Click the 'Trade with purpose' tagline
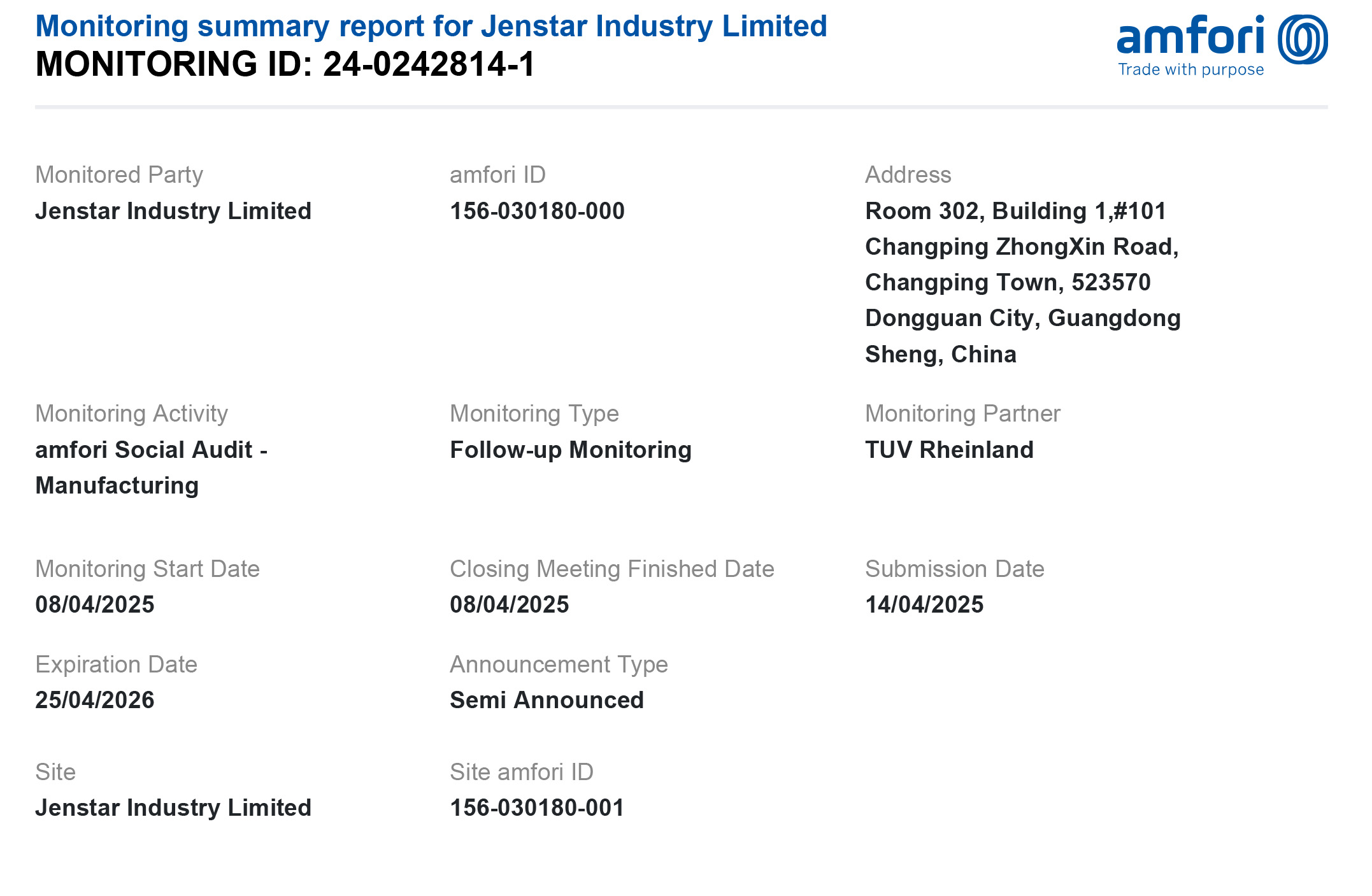 click(x=1190, y=69)
